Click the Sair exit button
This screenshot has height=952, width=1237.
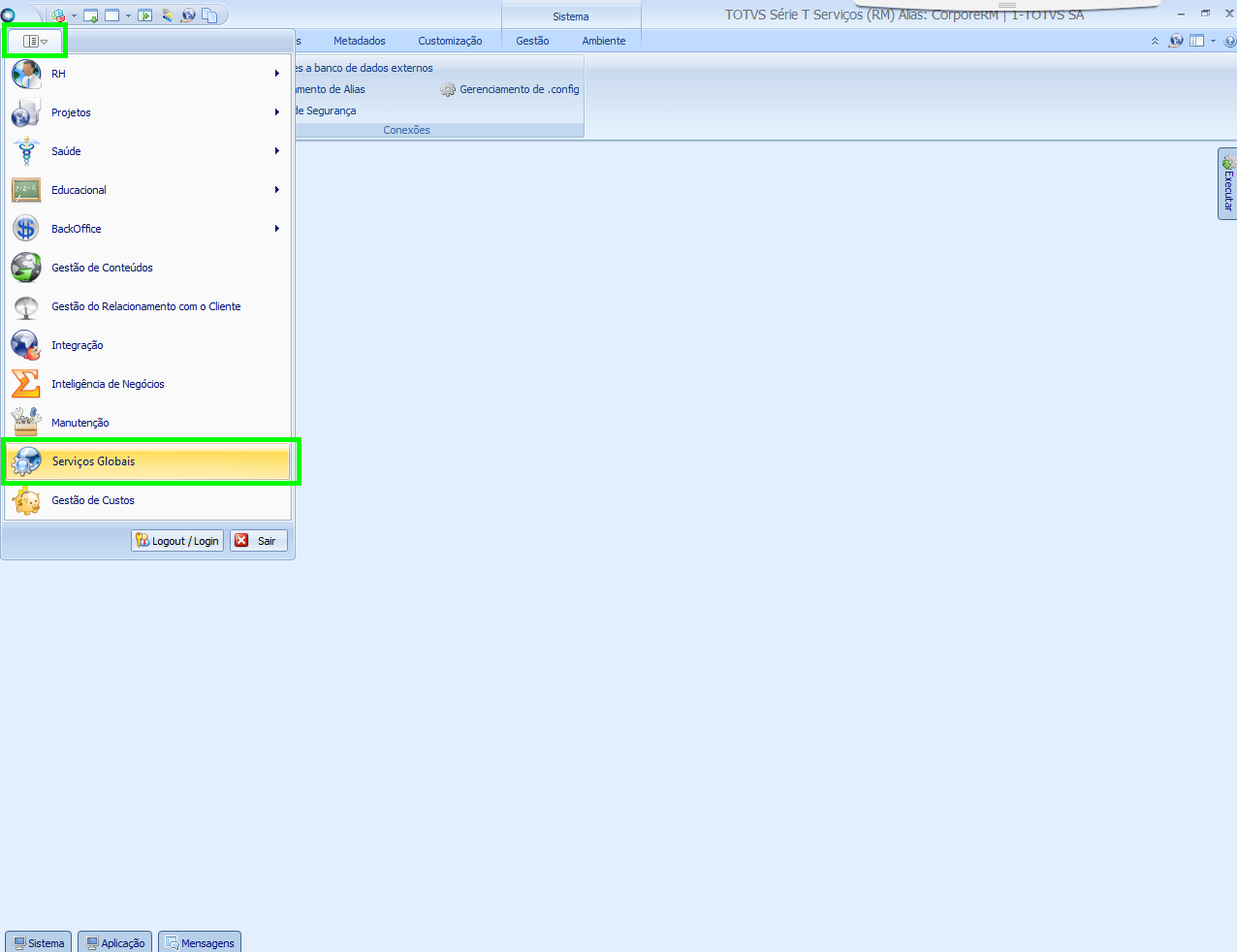pyautogui.click(x=259, y=541)
